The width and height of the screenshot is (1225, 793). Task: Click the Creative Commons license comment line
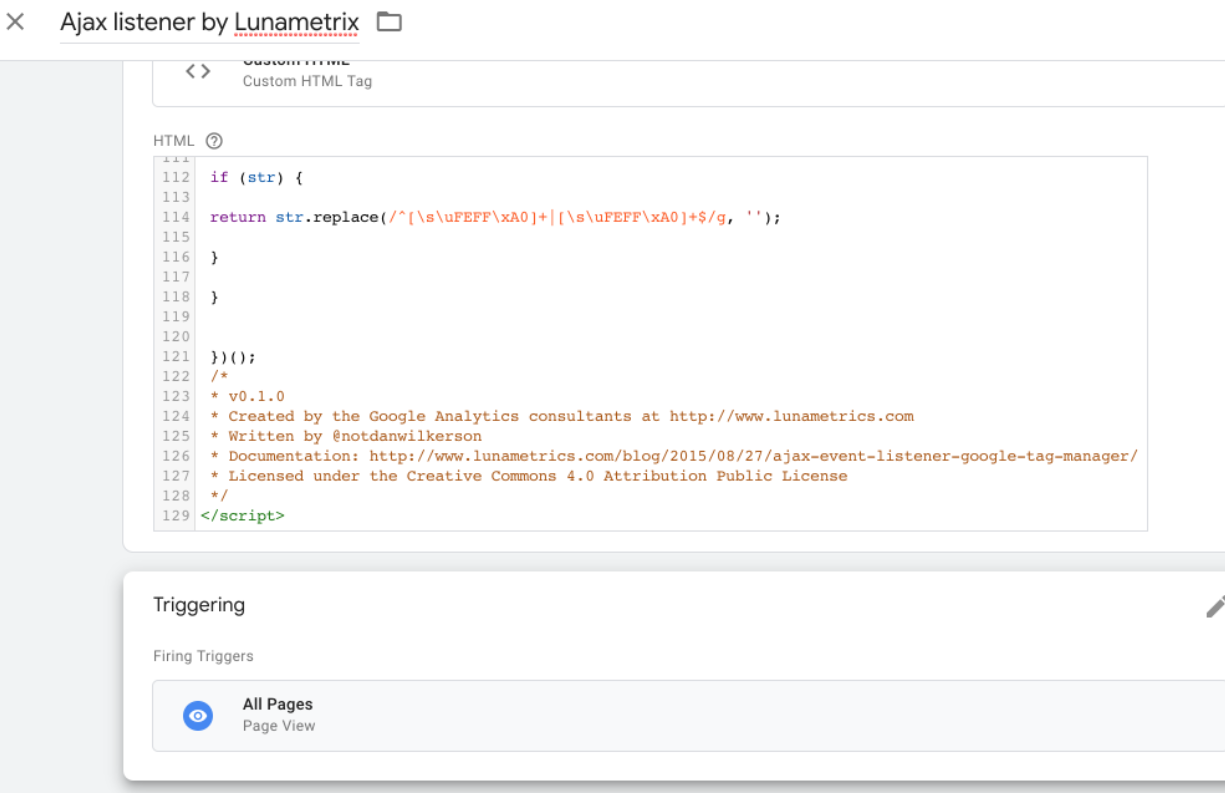[x=529, y=476]
